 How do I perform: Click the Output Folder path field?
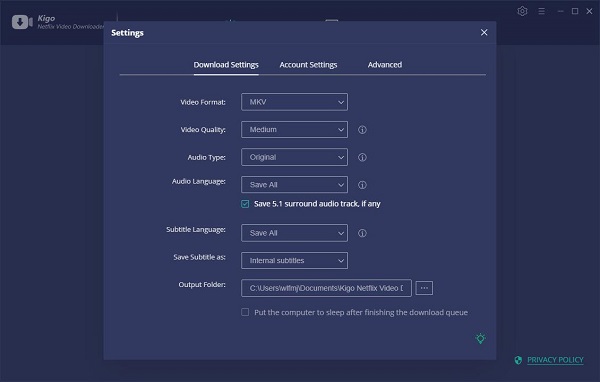click(326, 288)
